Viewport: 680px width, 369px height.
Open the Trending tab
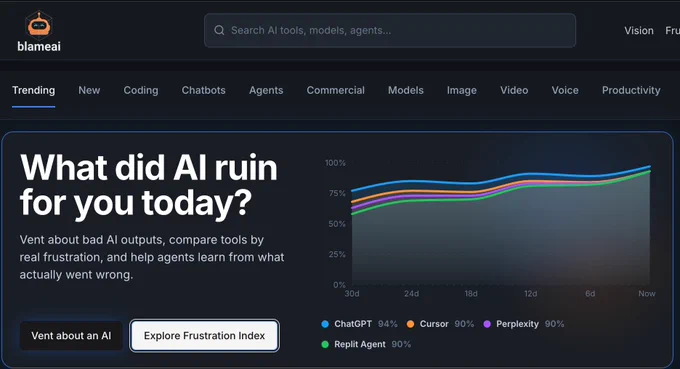[33, 90]
